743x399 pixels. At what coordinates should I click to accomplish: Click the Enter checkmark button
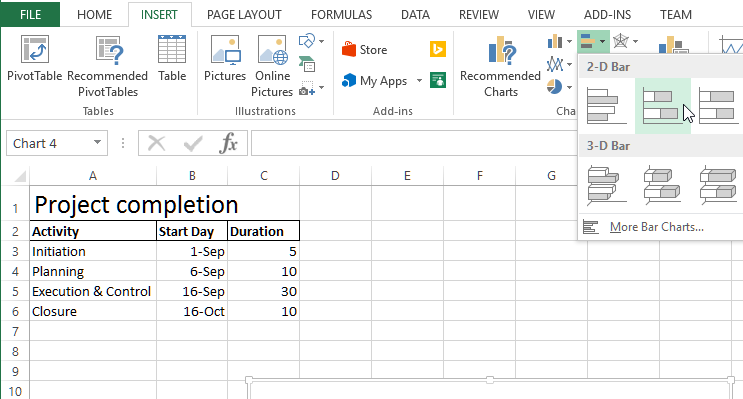[x=192, y=143]
